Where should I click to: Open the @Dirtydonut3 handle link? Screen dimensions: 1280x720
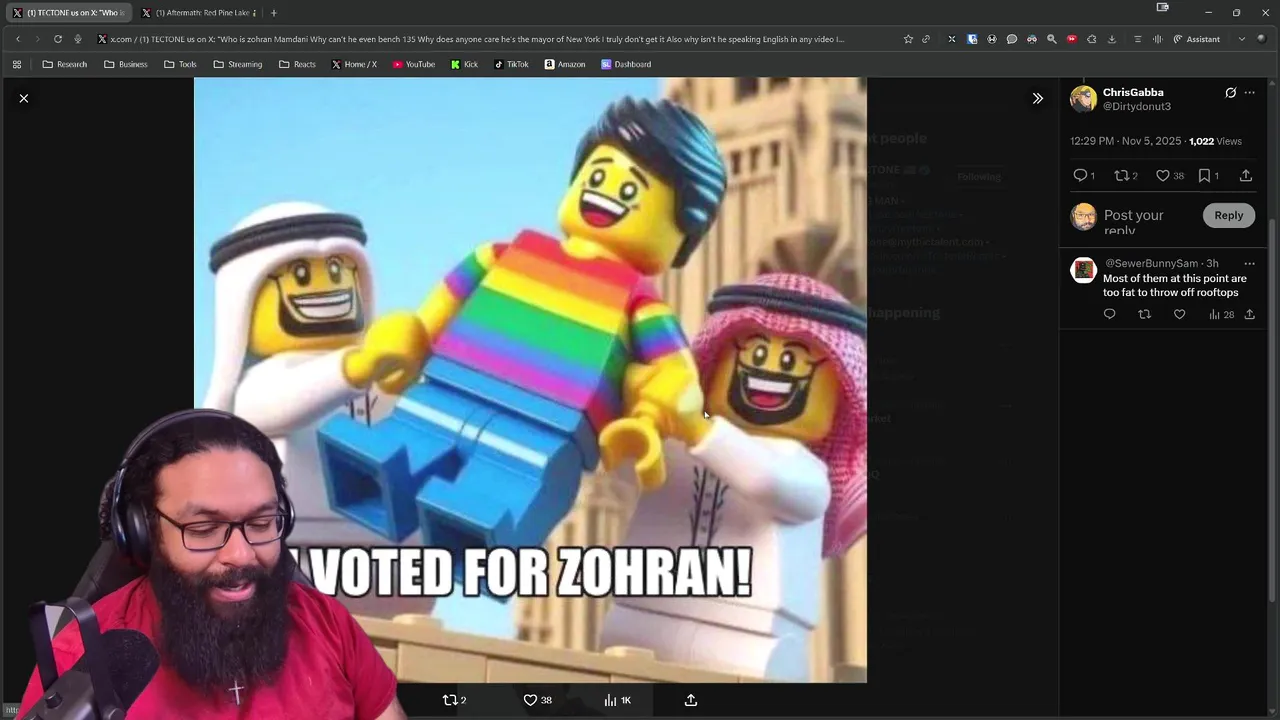click(1137, 106)
